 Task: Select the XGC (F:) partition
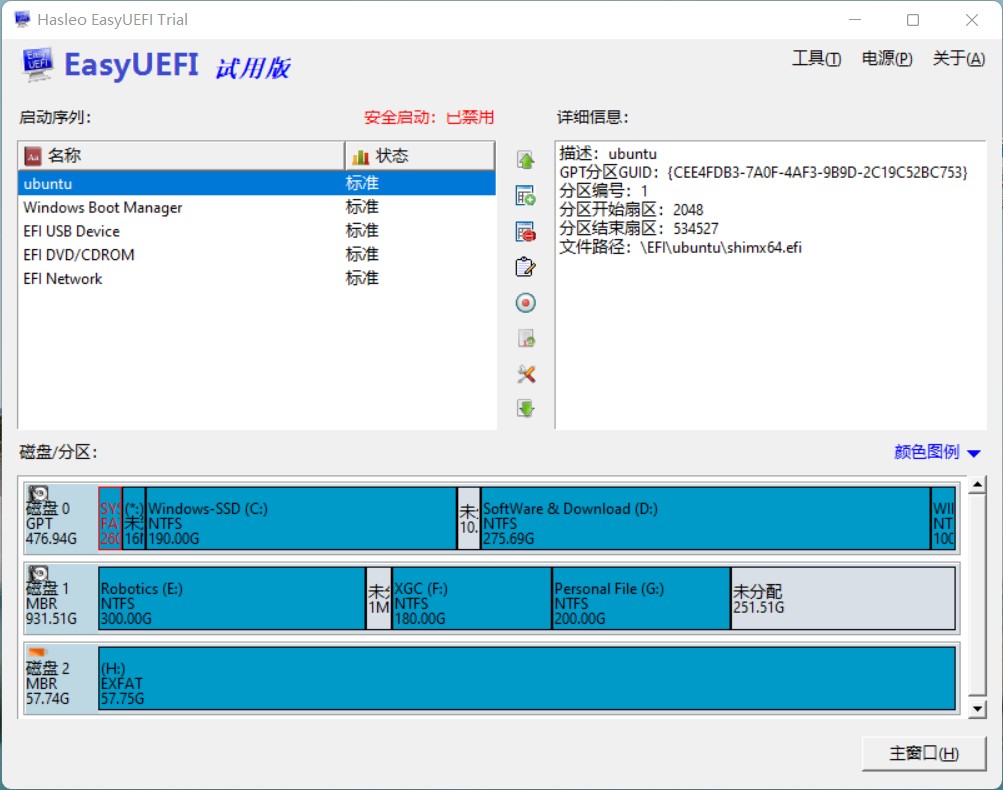(472, 598)
